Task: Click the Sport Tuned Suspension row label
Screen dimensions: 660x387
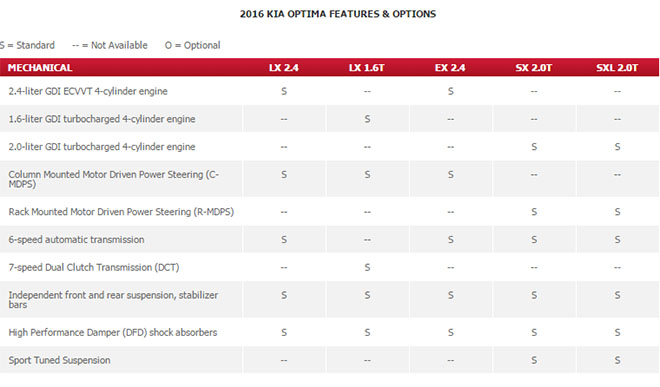Action: (59, 360)
